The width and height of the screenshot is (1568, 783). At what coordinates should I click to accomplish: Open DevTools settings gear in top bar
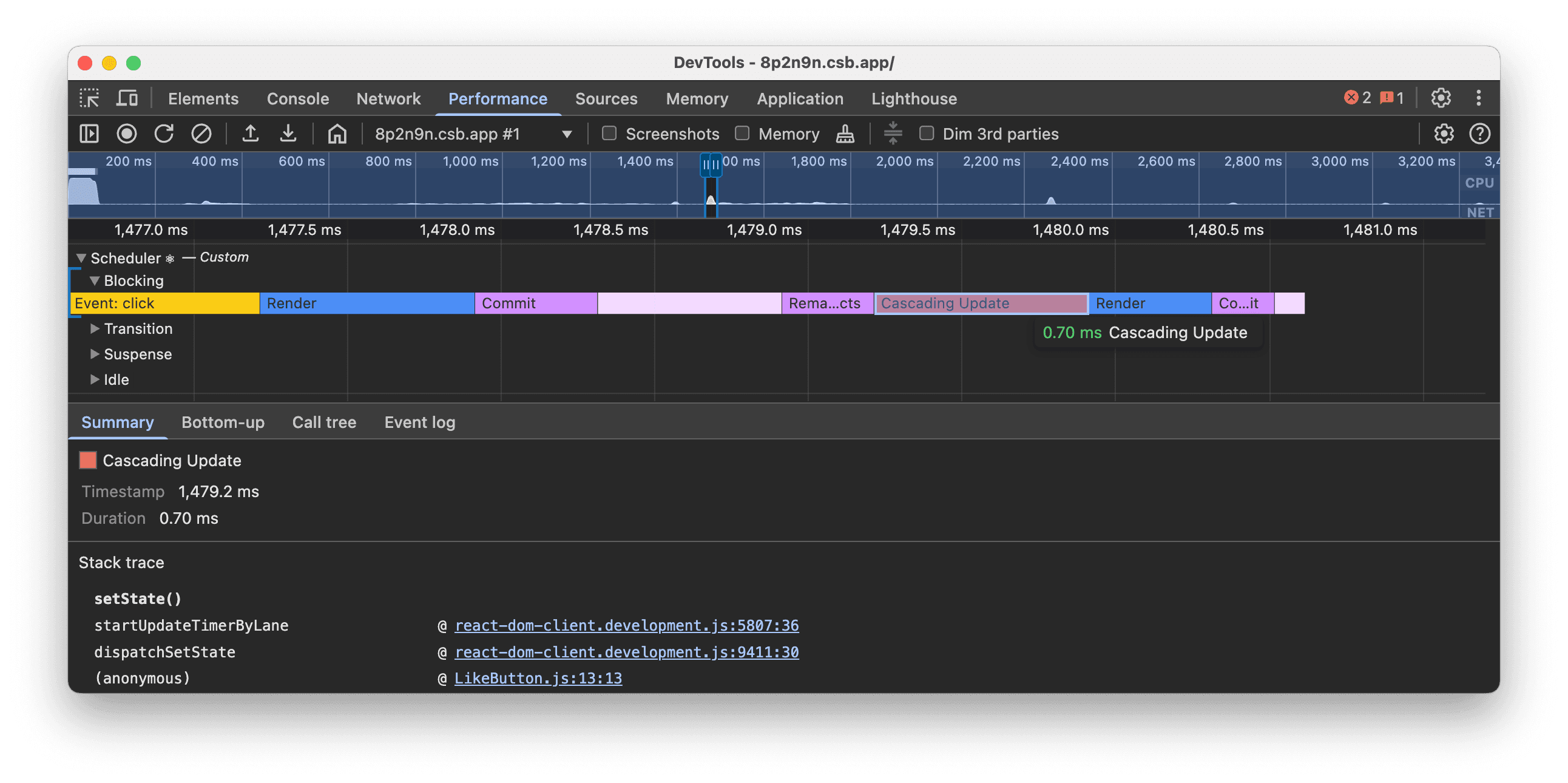point(1441,98)
